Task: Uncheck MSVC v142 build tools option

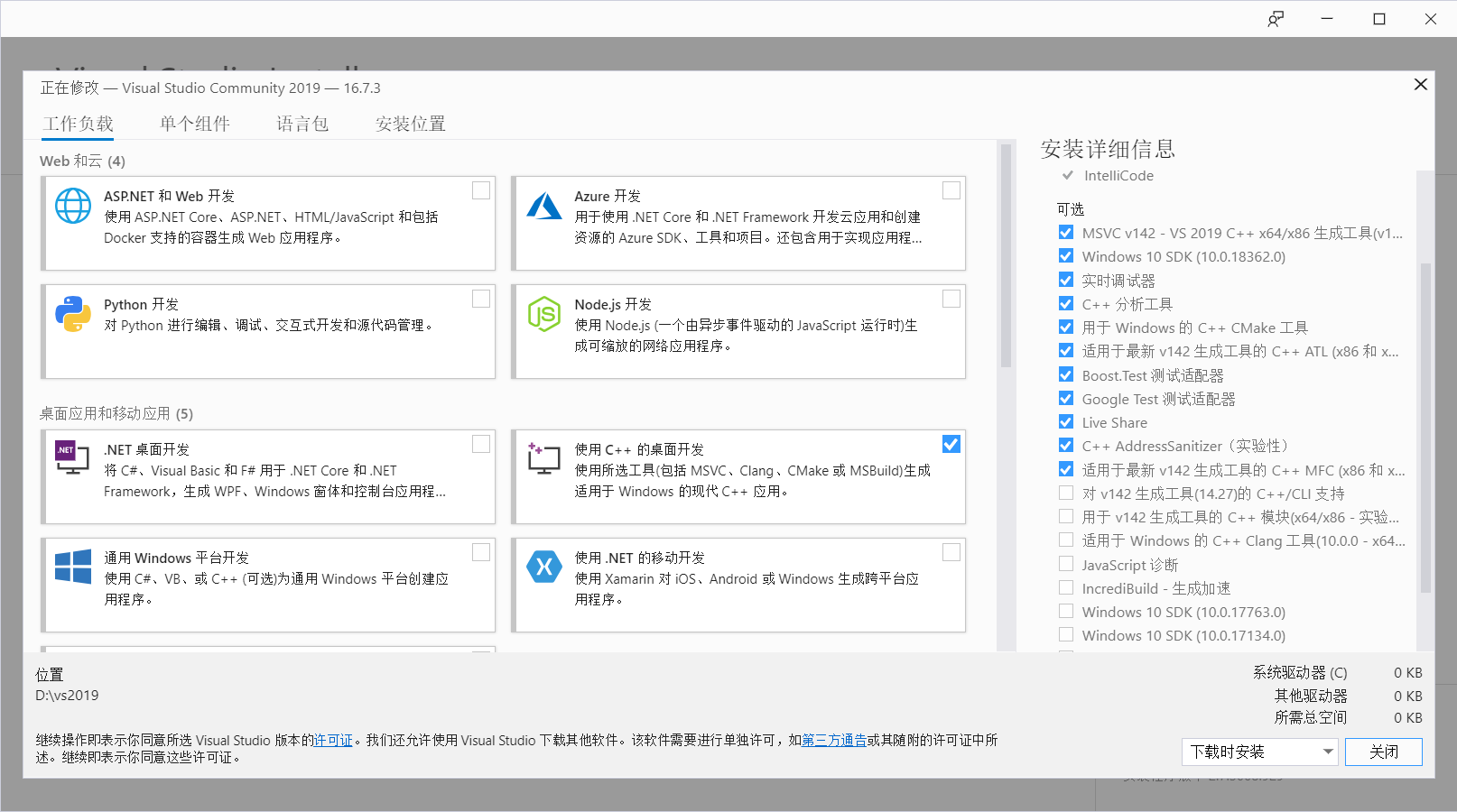Action: pyautogui.click(x=1066, y=233)
